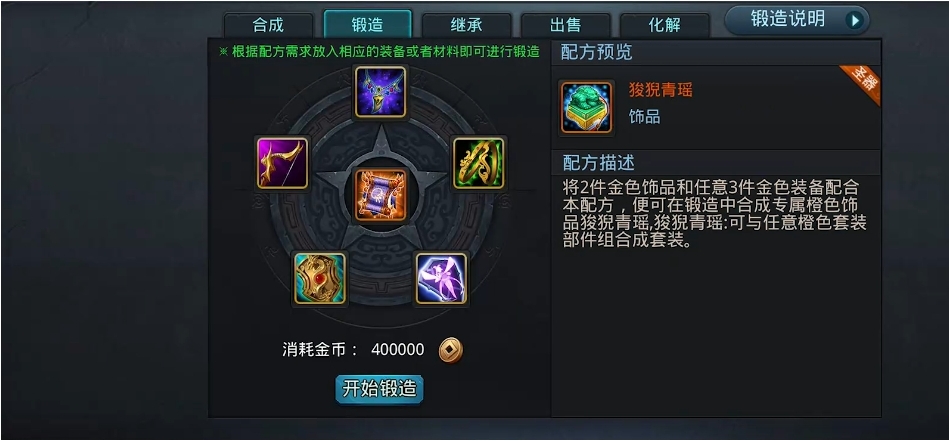Click the 配方描述 section header
949x441 pixels.
pyautogui.click(x=598, y=163)
